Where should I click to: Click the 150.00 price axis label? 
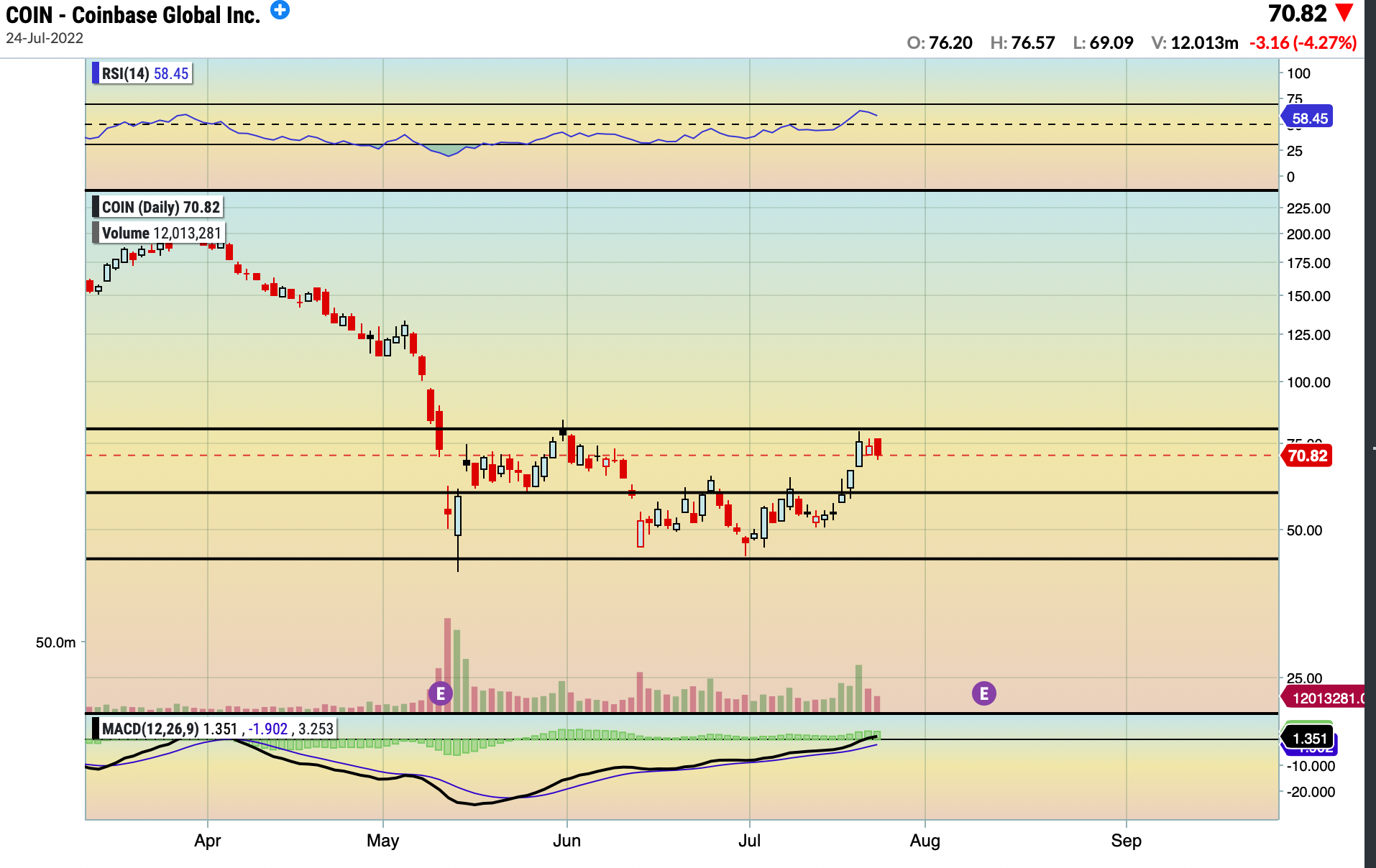coord(1308,296)
